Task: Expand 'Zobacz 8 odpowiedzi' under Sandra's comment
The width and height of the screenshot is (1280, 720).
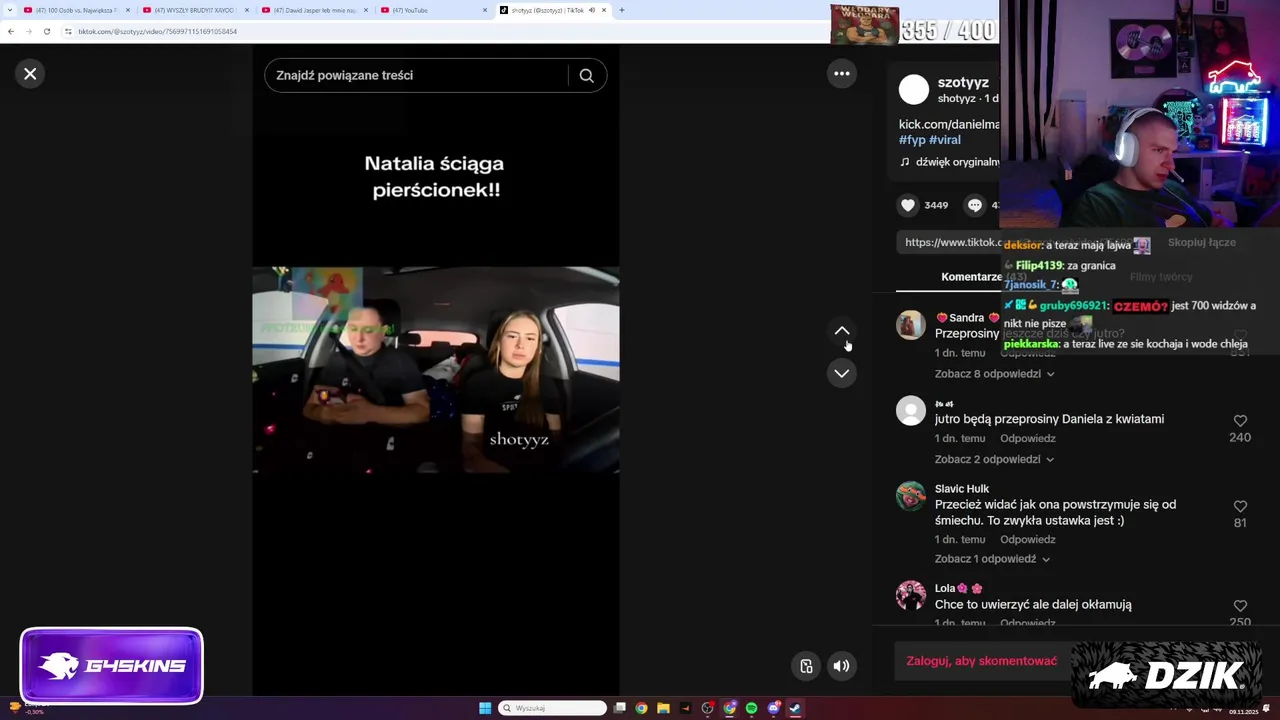Action: (994, 374)
